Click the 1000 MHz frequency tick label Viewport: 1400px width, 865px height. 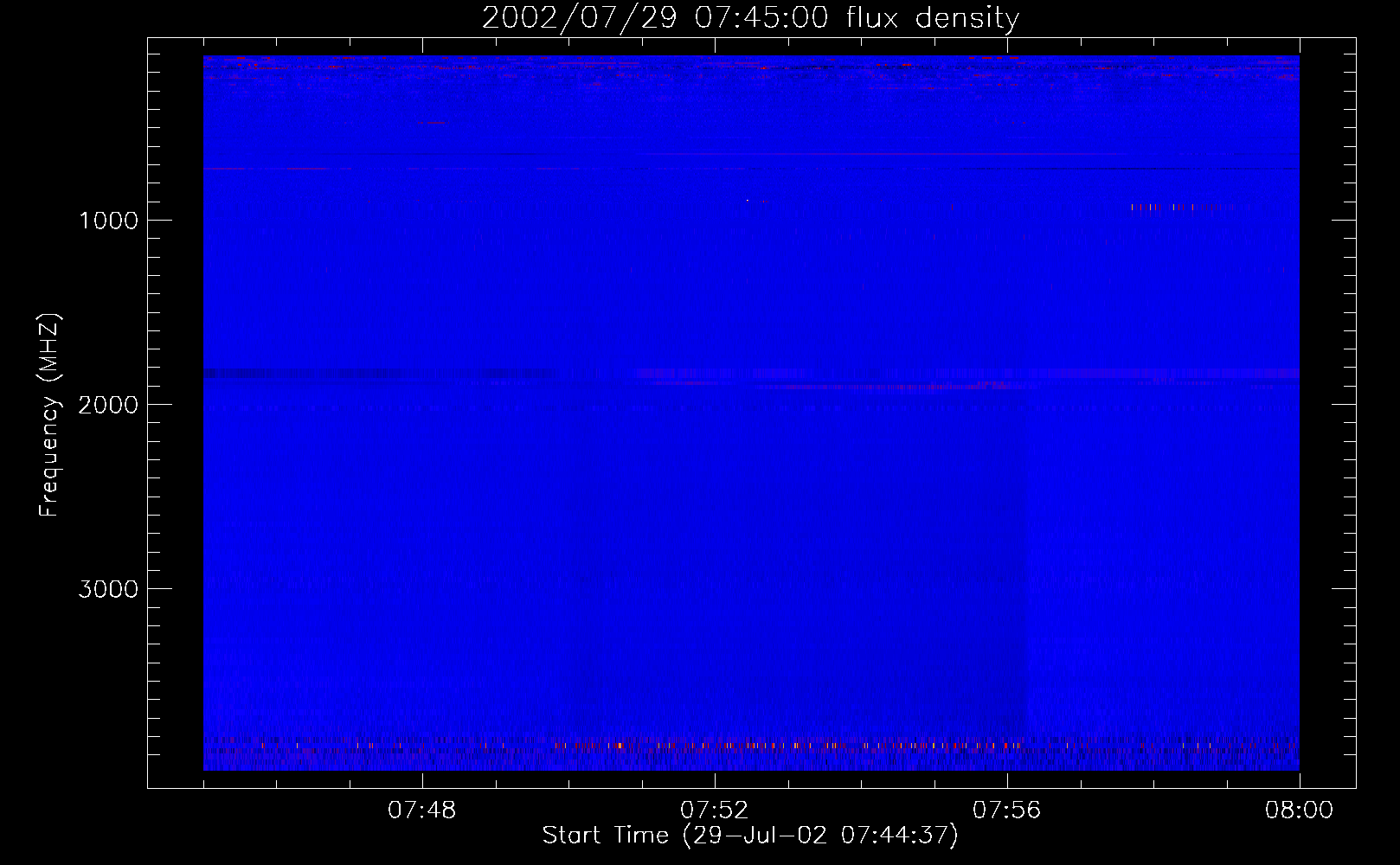coord(108,221)
